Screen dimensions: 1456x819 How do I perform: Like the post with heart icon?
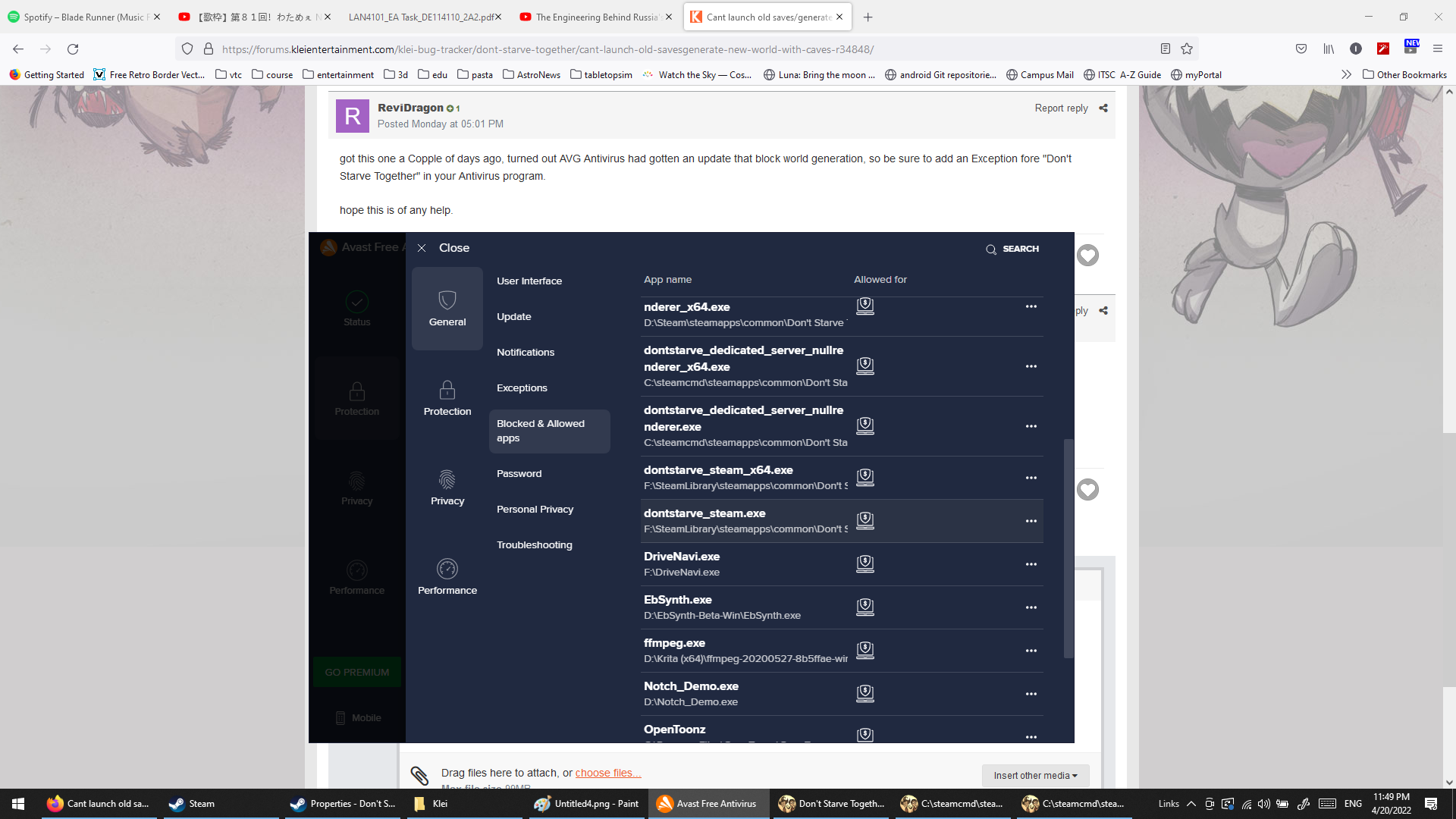pyautogui.click(x=1087, y=256)
